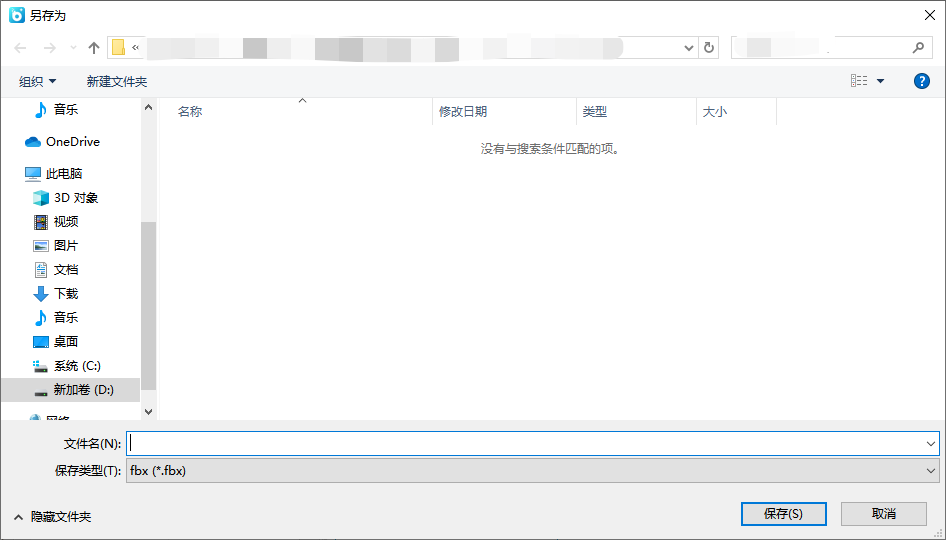Open the view options dropdown arrow

[x=880, y=81]
